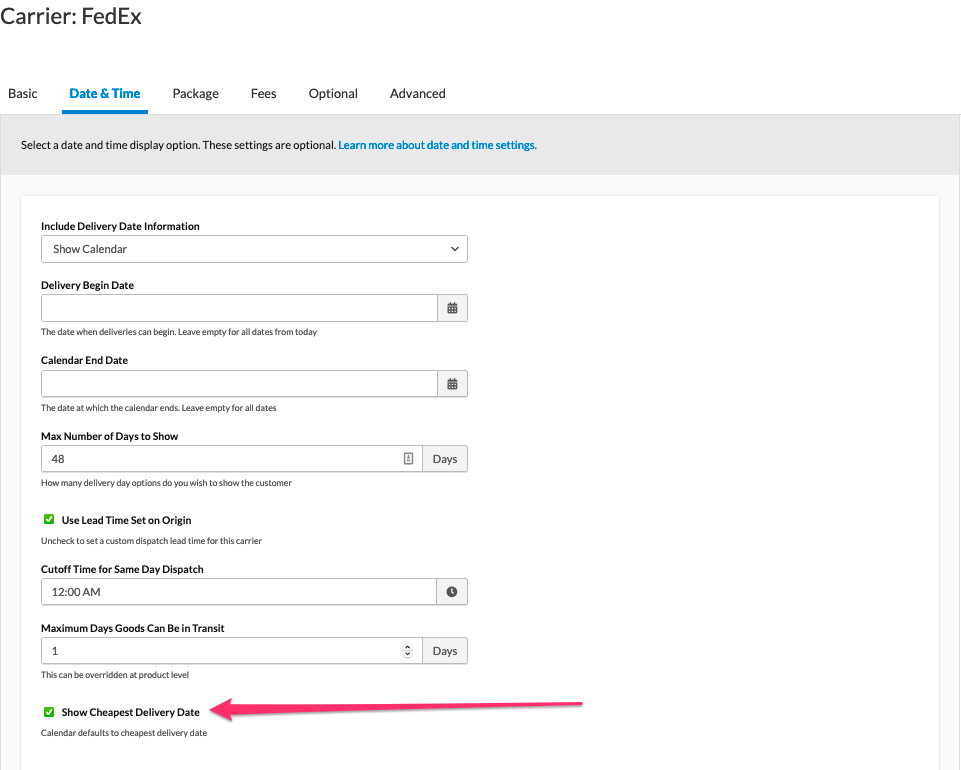Switch to the Basic tab
Viewport: 961px width, 770px height.
click(x=23, y=93)
